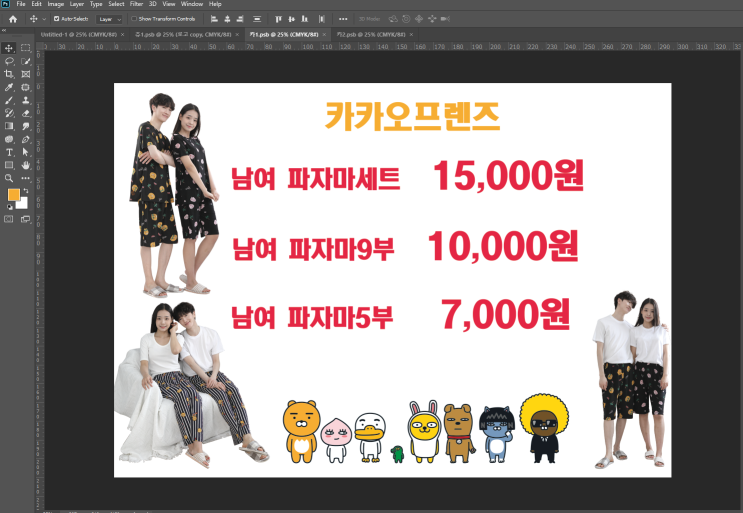Open the Type menu
This screenshot has width=743, height=513.
pos(96,4)
